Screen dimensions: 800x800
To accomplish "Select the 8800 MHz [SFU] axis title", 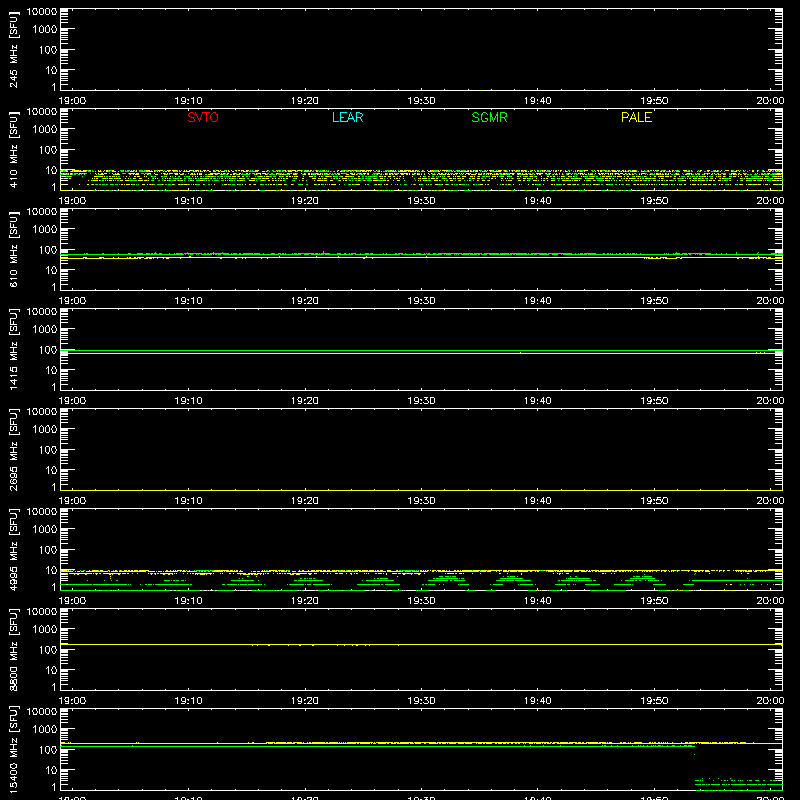I will tap(14, 649).
